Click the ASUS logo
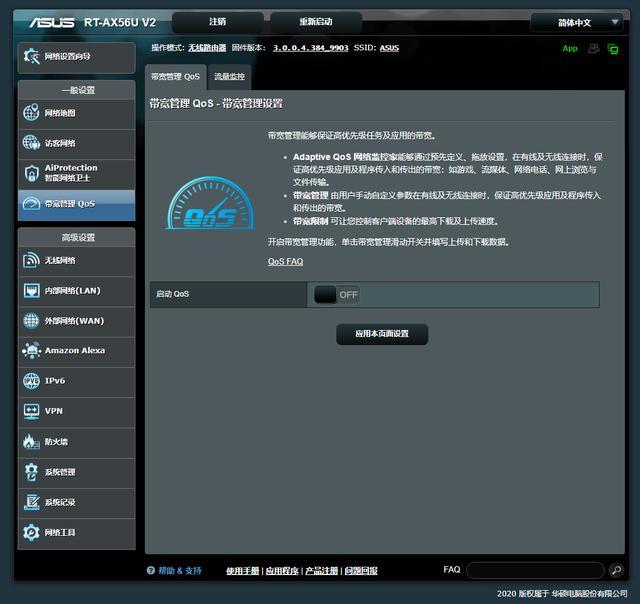Viewport: 640px width, 604px height. tap(51, 22)
